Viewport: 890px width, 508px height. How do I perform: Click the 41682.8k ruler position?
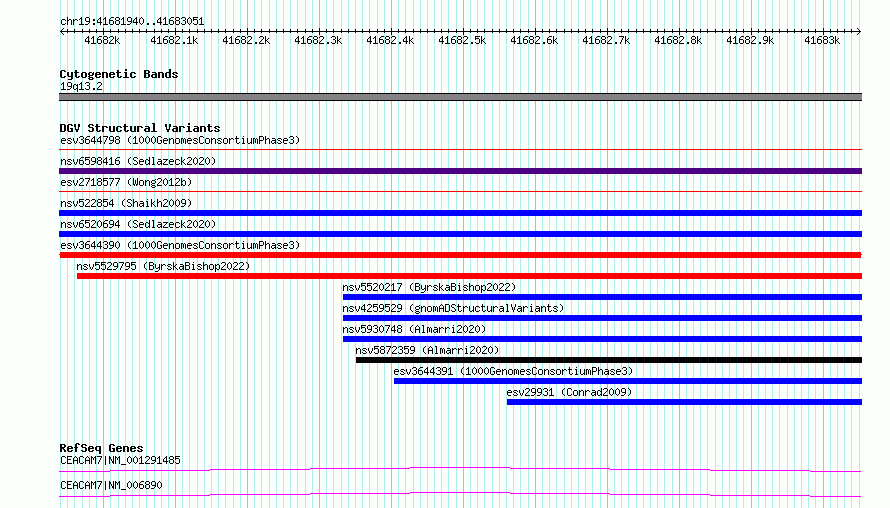coord(679,40)
